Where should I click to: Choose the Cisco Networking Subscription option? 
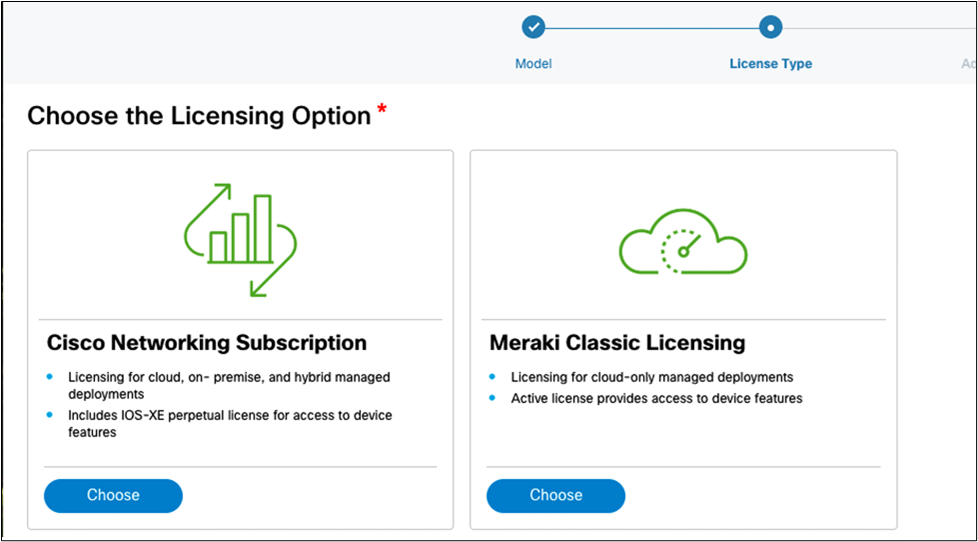coord(113,495)
